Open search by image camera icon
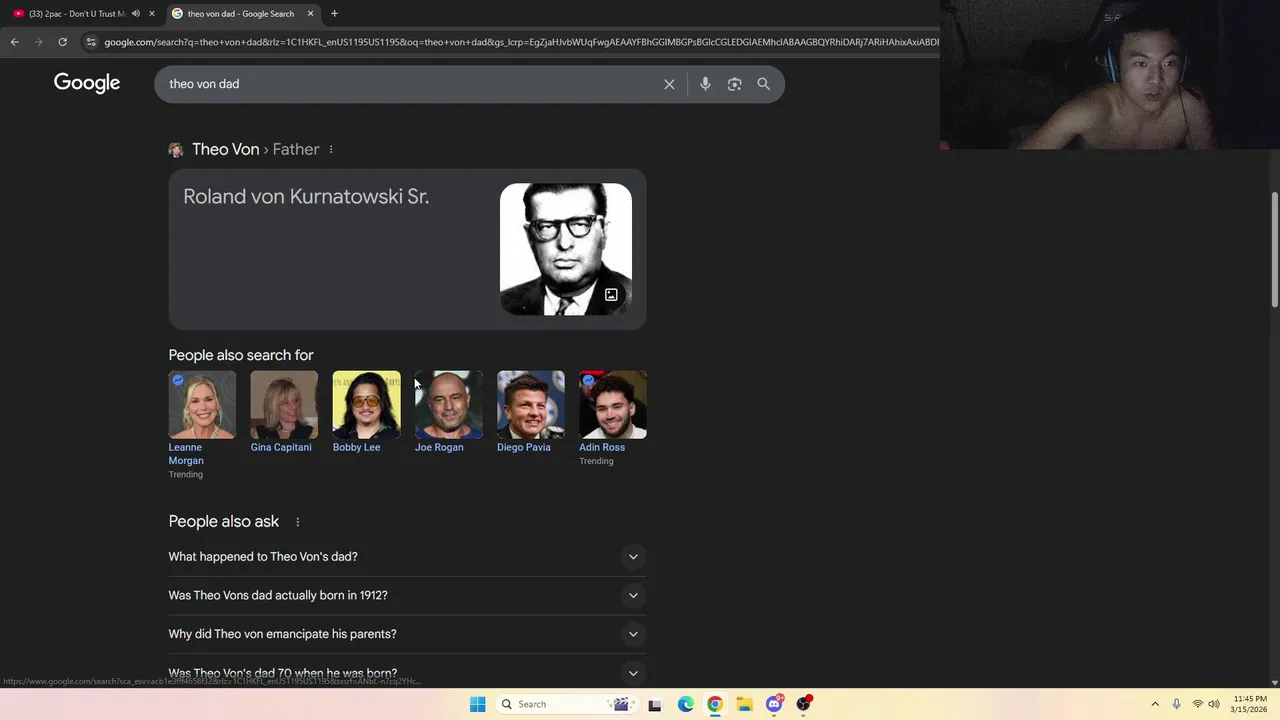 (734, 84)
